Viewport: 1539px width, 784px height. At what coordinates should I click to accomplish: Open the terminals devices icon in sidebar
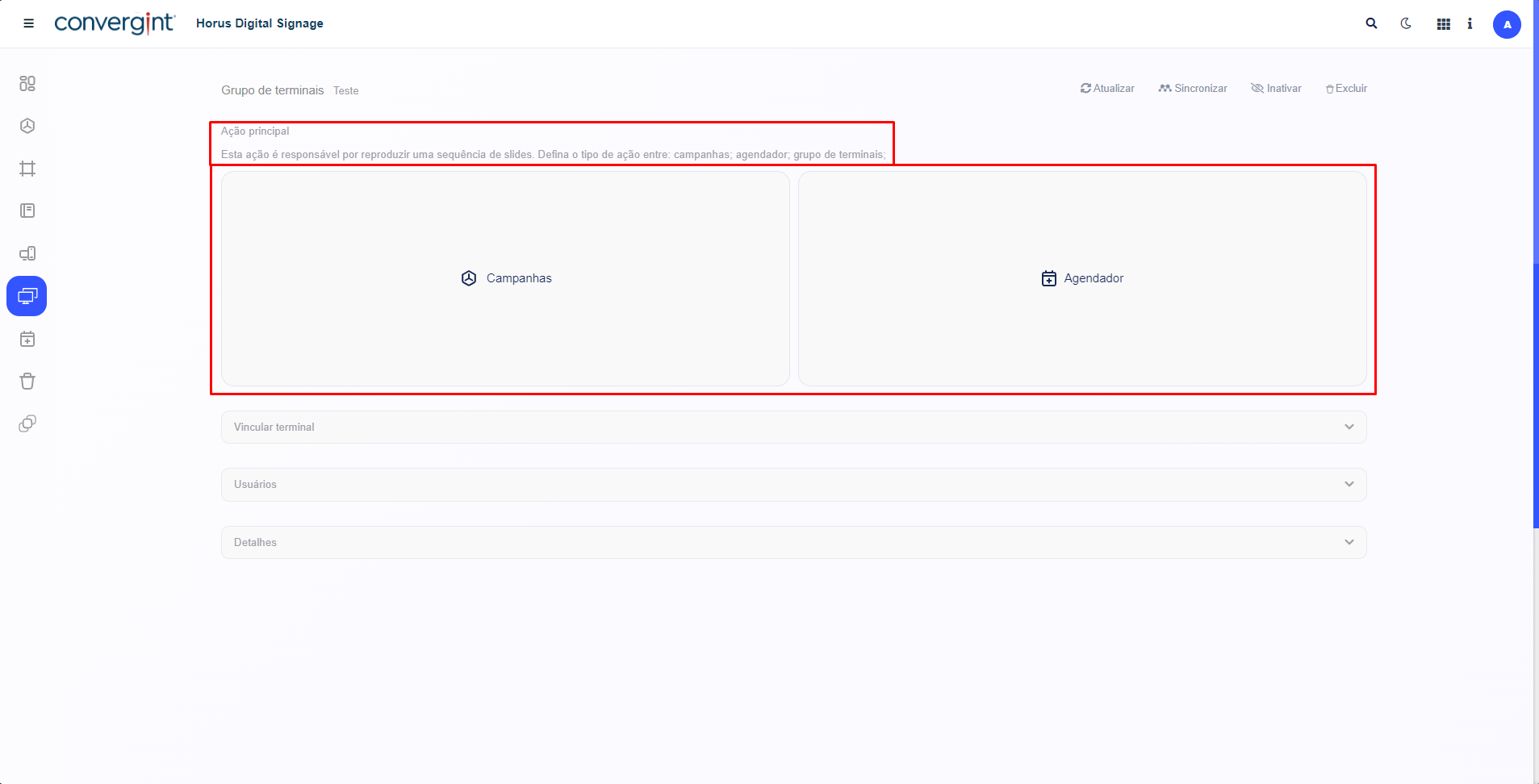coord(27,253)
